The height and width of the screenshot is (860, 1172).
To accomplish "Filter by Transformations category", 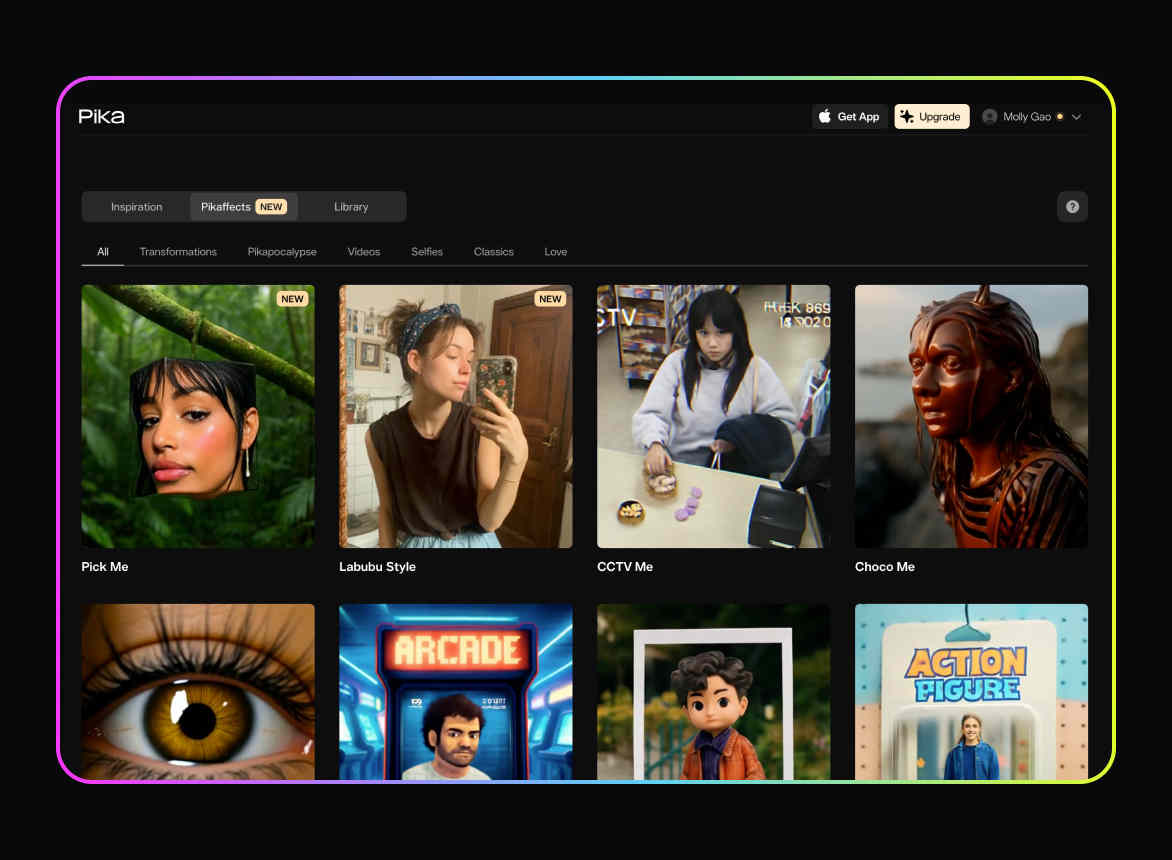I will pyautogui.click(x=178, y=252).
